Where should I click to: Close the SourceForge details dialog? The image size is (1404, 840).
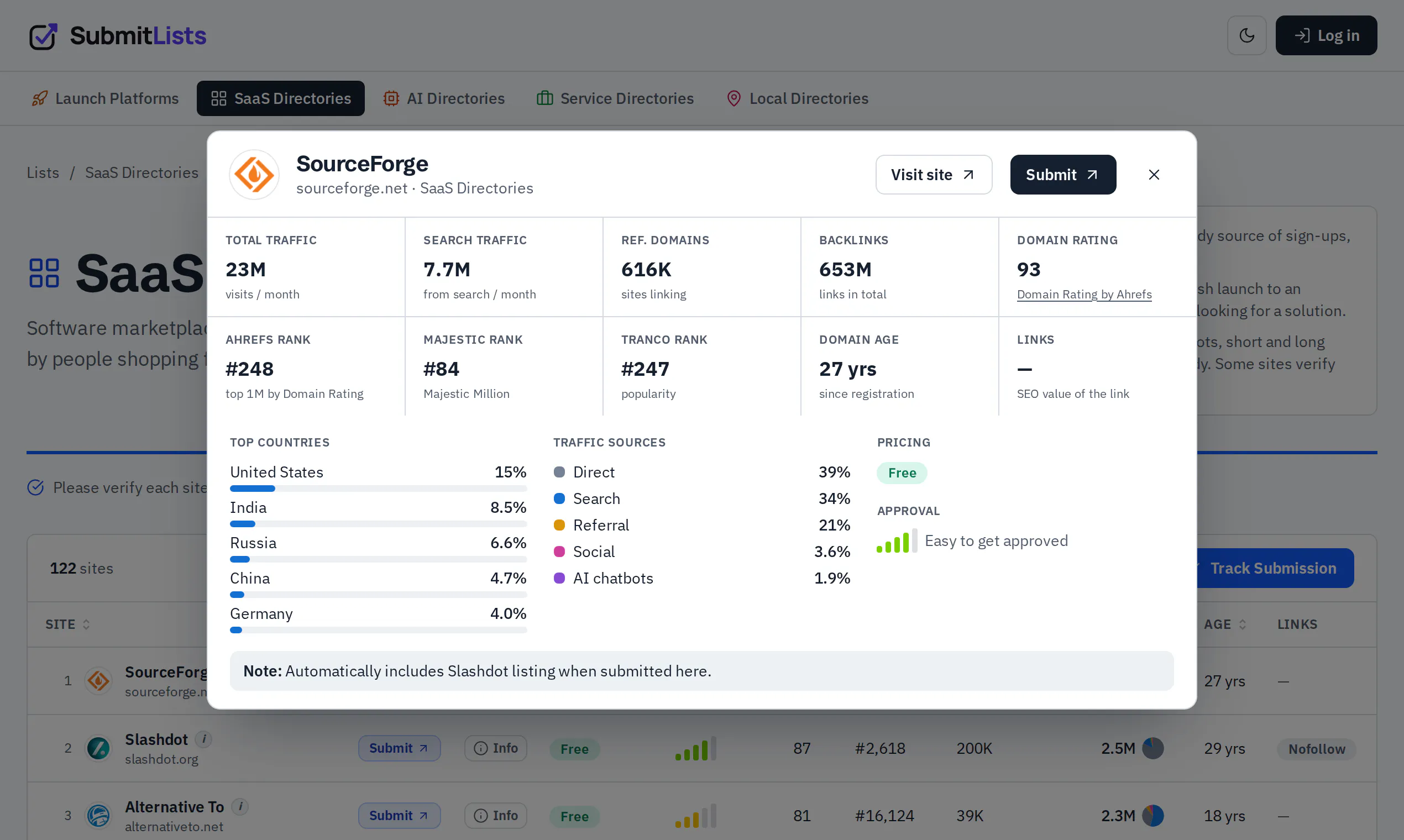pos(1154,175)
